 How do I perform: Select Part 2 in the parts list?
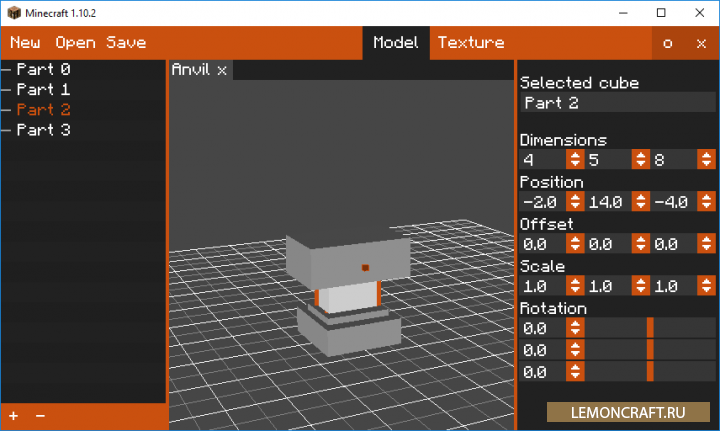43,110
